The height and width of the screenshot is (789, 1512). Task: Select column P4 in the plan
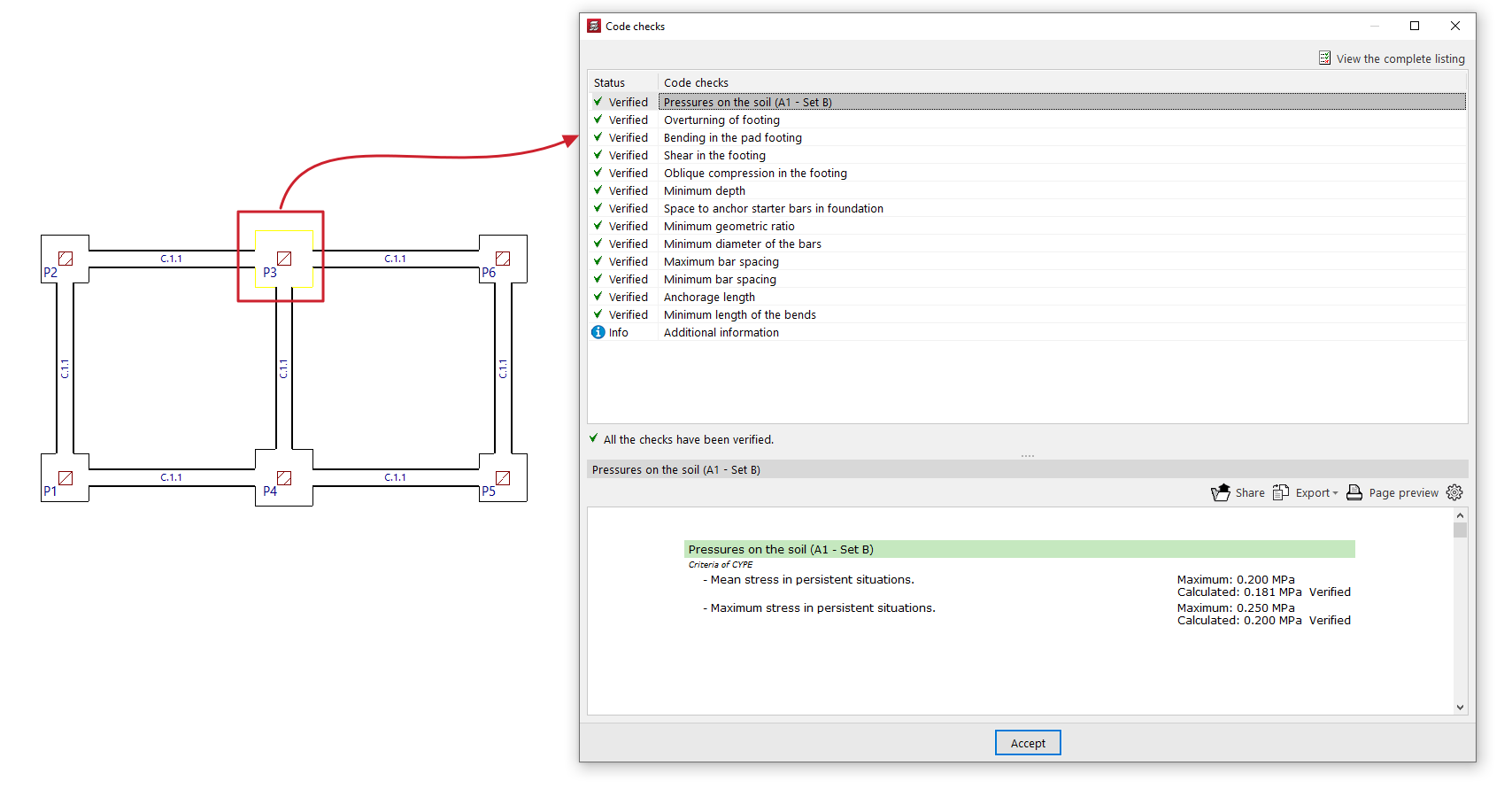[x=283, y=478]
